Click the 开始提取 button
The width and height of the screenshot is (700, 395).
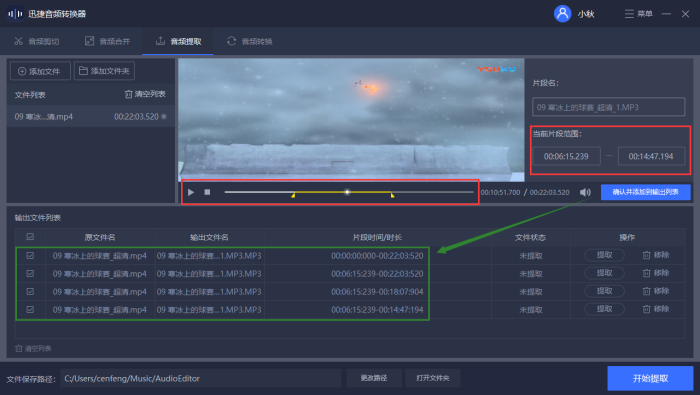pos(650,378)
